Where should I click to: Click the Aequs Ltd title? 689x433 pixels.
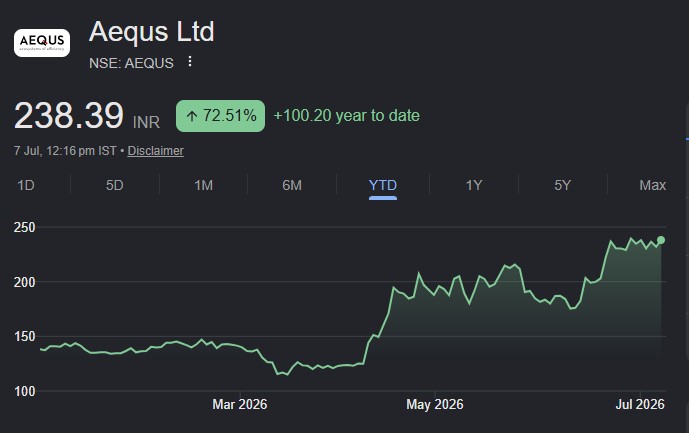[152, 32]
